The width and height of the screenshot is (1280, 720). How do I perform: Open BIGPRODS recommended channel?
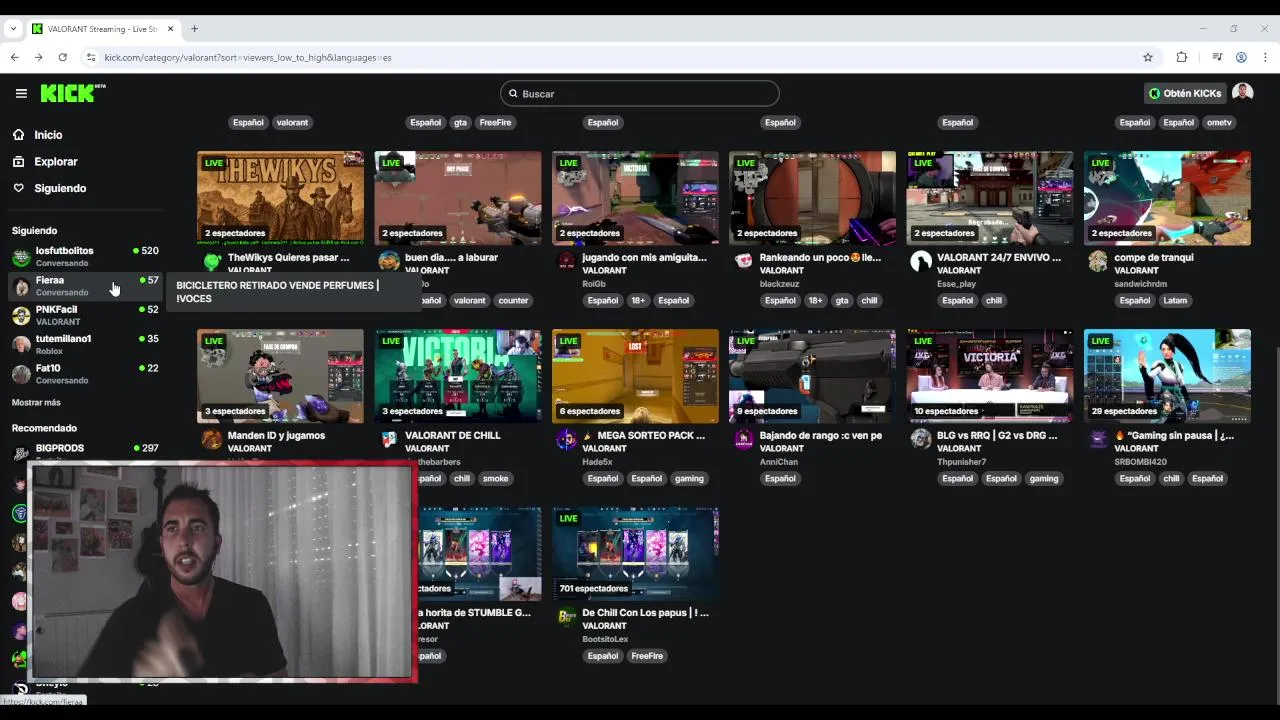point(85,451)
